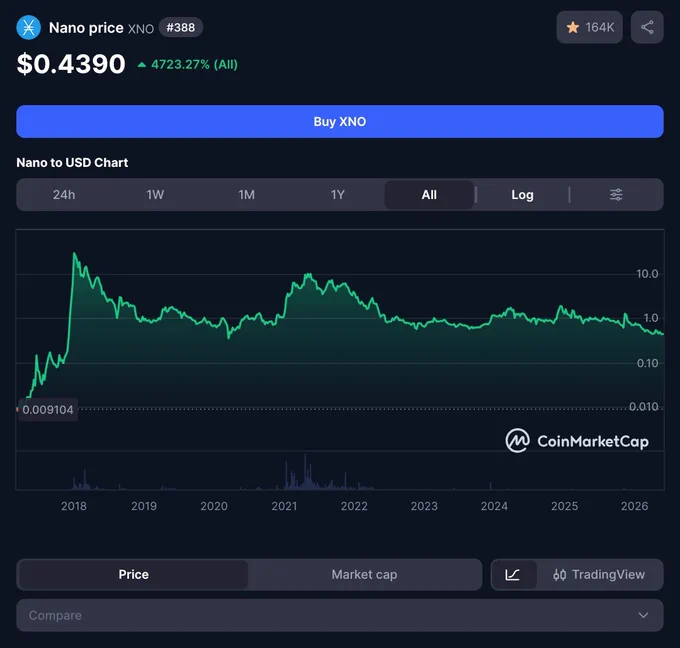
Task: Open the Compare coin selector field
Action: click(340, 615)
